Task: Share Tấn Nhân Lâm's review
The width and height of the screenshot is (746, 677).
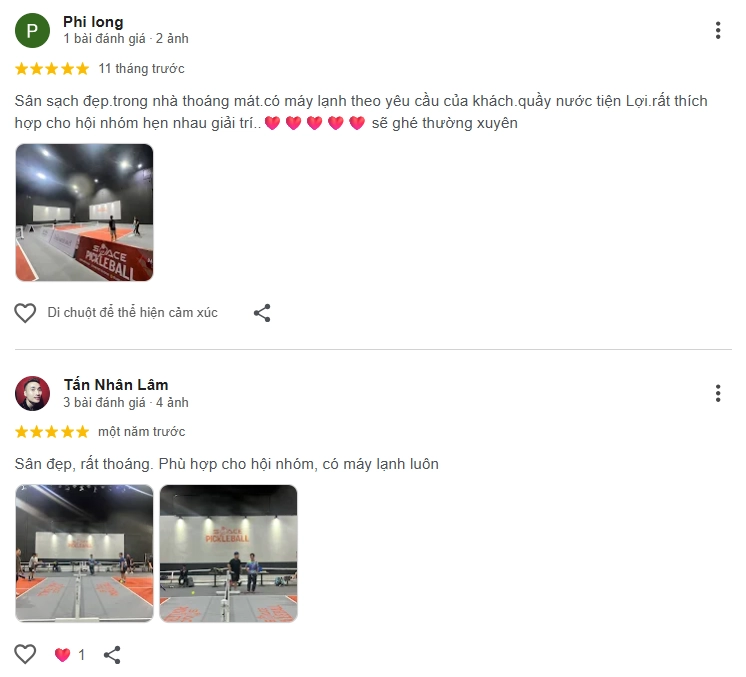Action: pos(112,655)
